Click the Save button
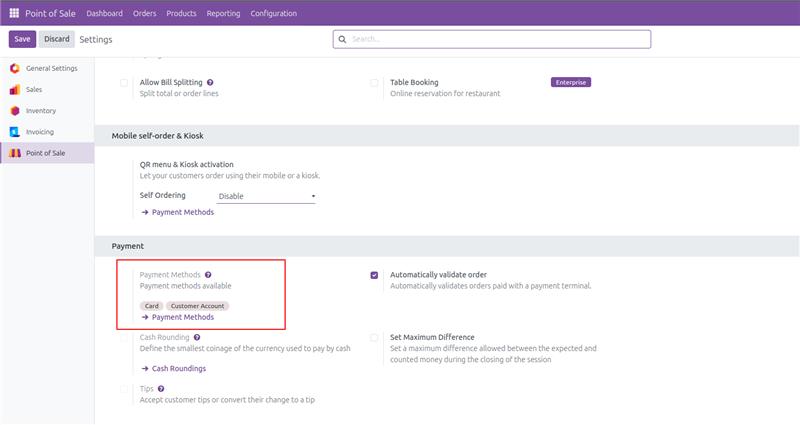Viewport: 800px width, 425px height. point(22,39)
